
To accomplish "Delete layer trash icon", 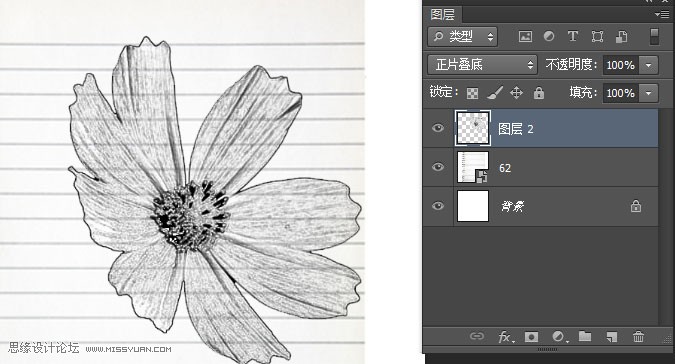I will pos(638,336).
